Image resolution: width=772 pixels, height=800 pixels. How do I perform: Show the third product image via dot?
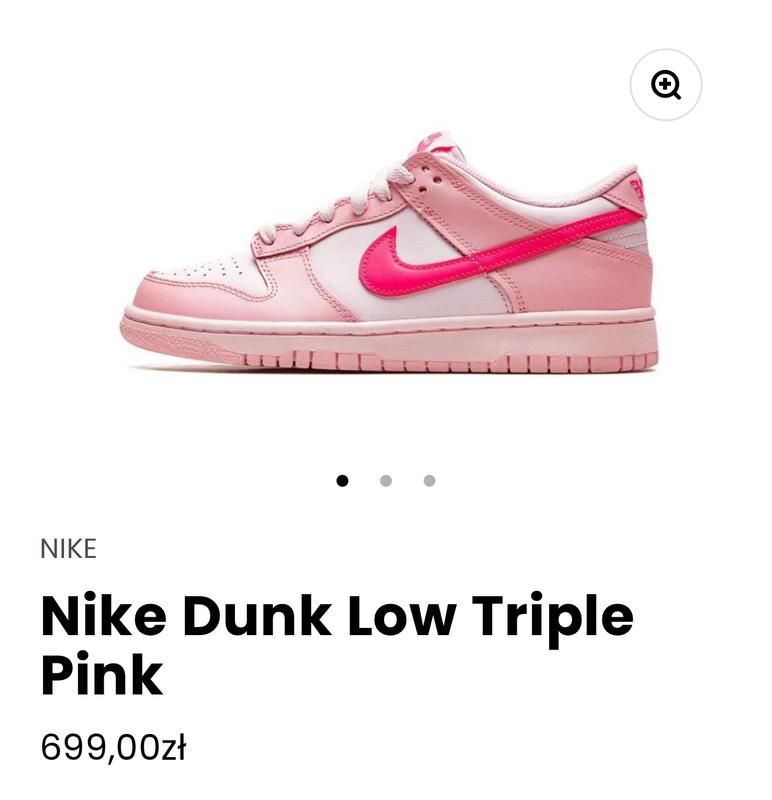430,481
